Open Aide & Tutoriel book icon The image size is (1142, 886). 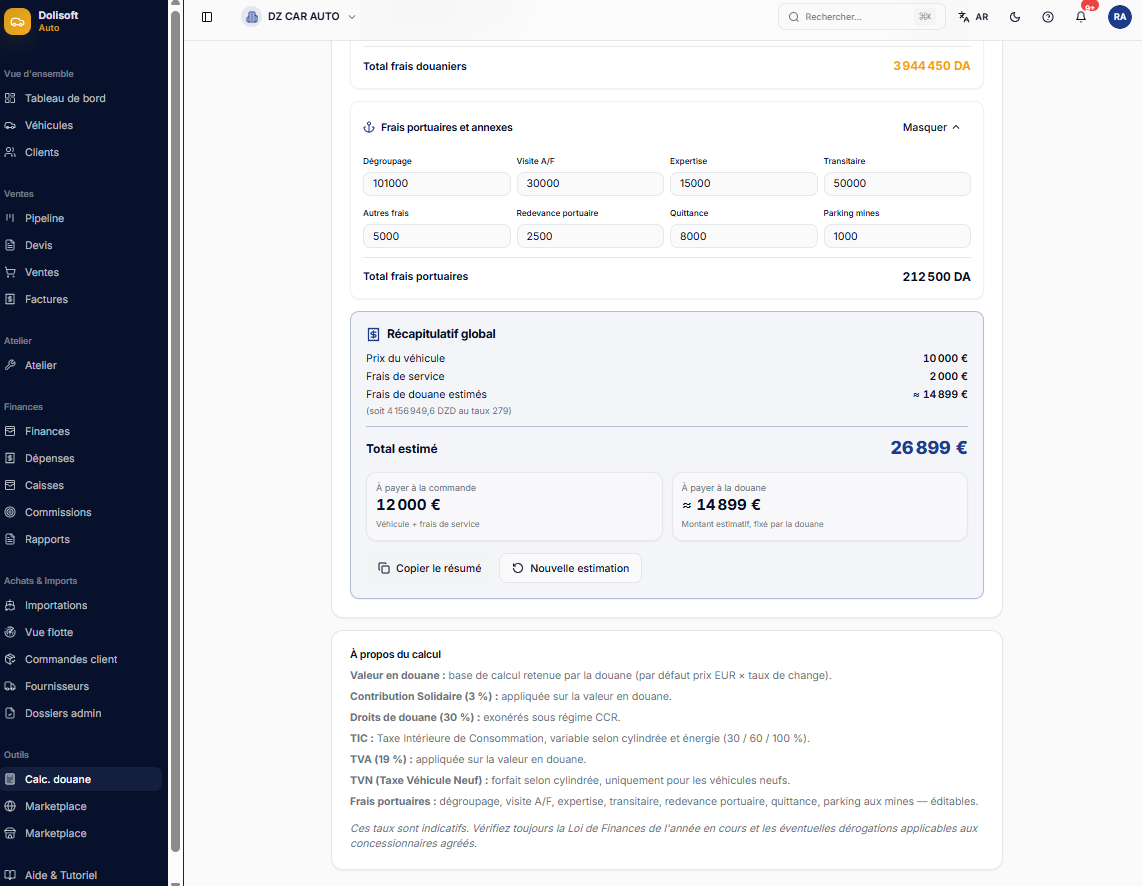point(10,876)
